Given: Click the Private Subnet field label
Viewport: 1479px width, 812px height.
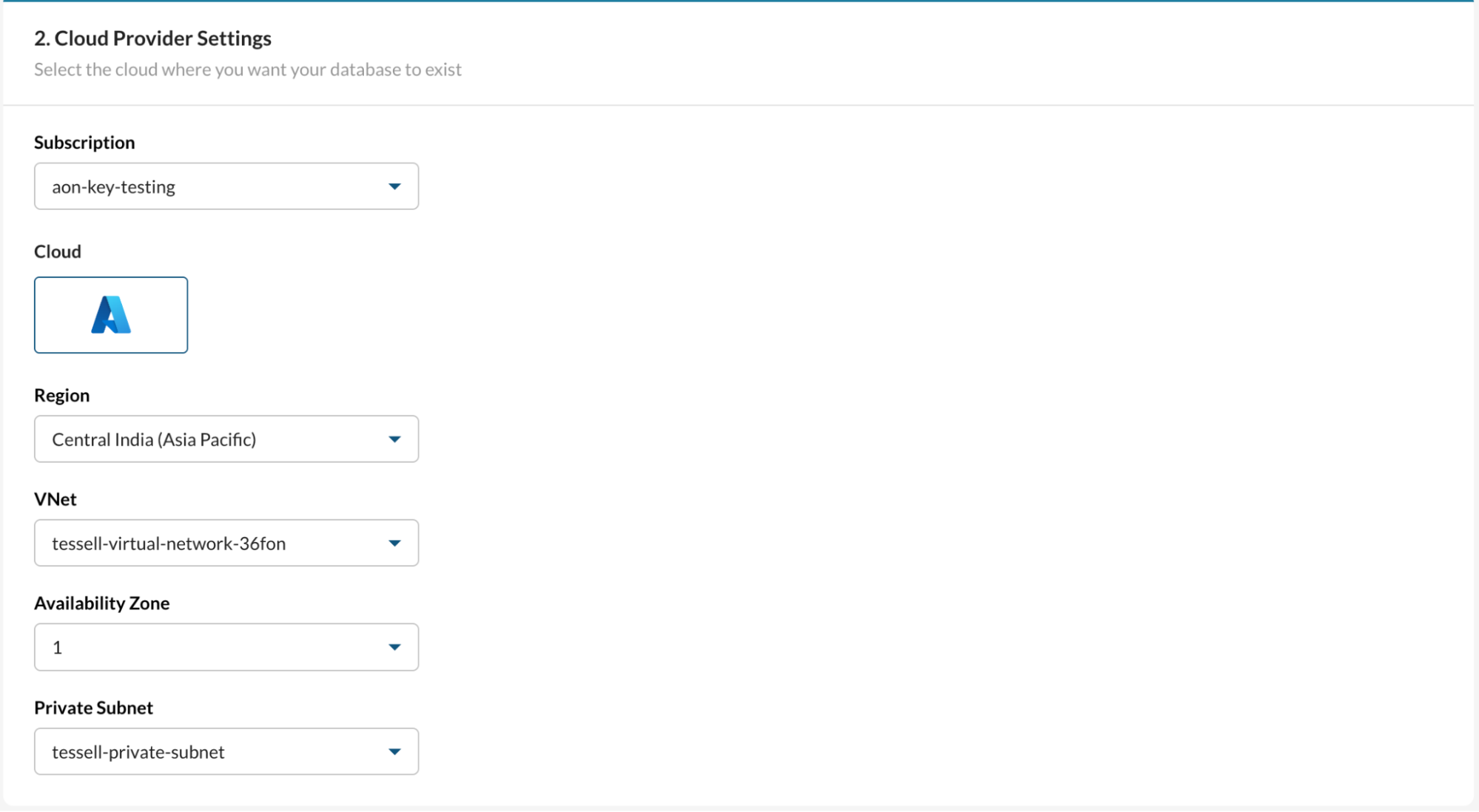Looking at the screenshot, I should (93, 708).
